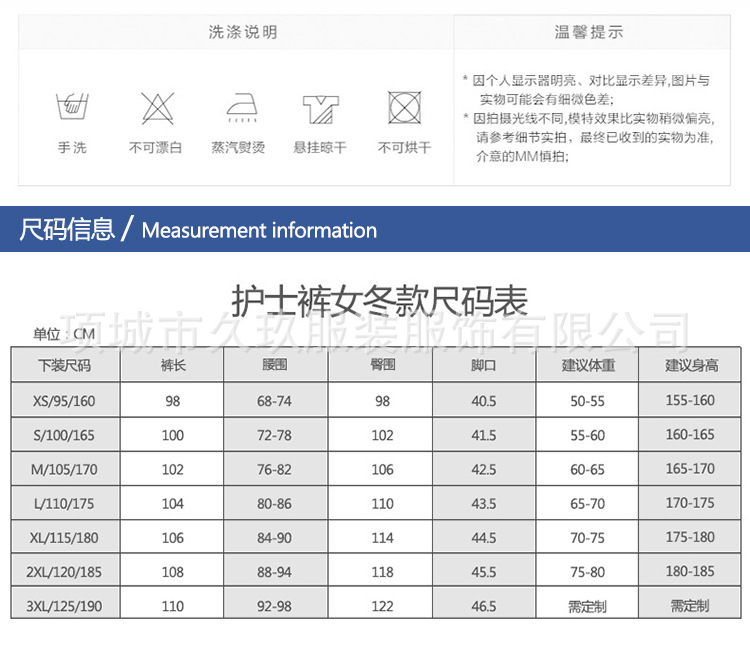Click the 下装尺码 column header
Image resolution: width=750 pixels, height=648 pixels.
coord(65,366)
